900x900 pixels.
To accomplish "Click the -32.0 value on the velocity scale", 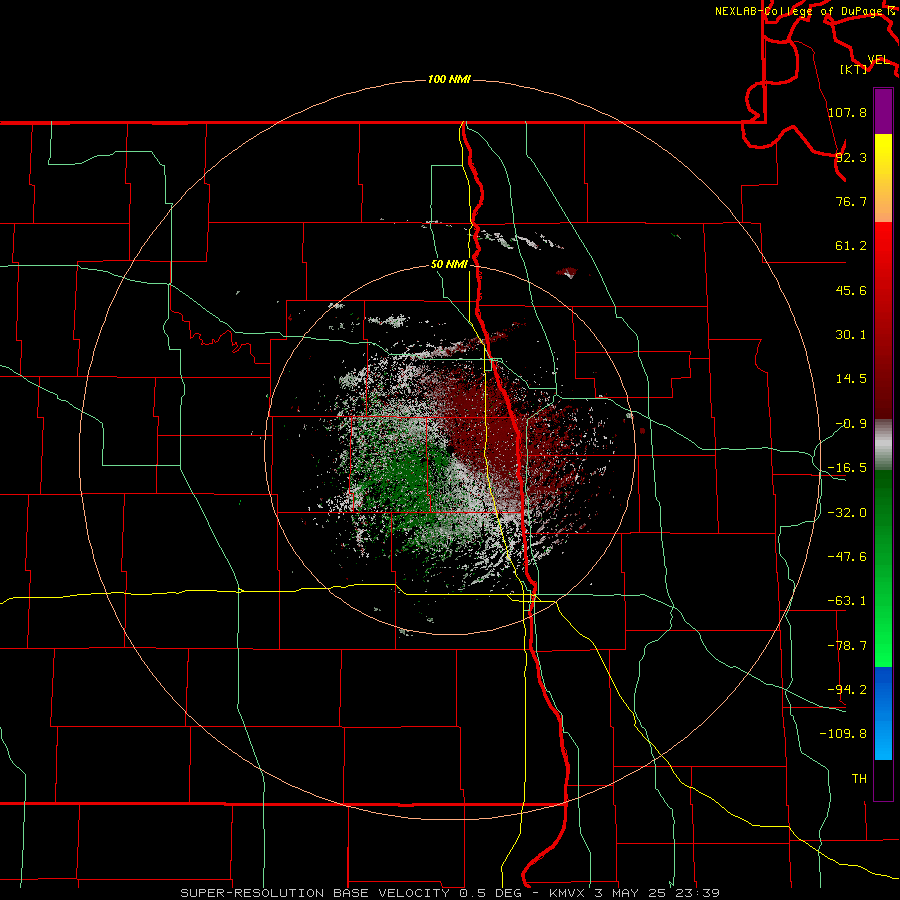I will pos(847,513).
